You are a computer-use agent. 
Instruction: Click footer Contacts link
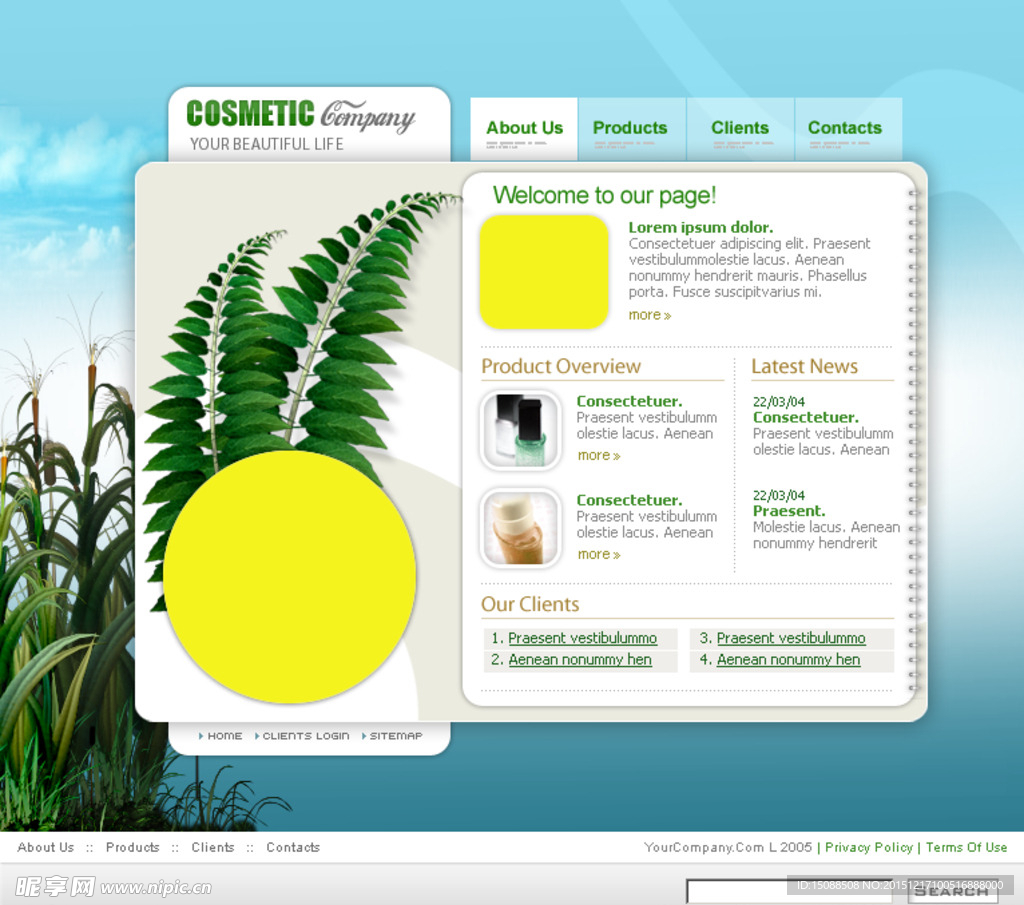[293, 847]
